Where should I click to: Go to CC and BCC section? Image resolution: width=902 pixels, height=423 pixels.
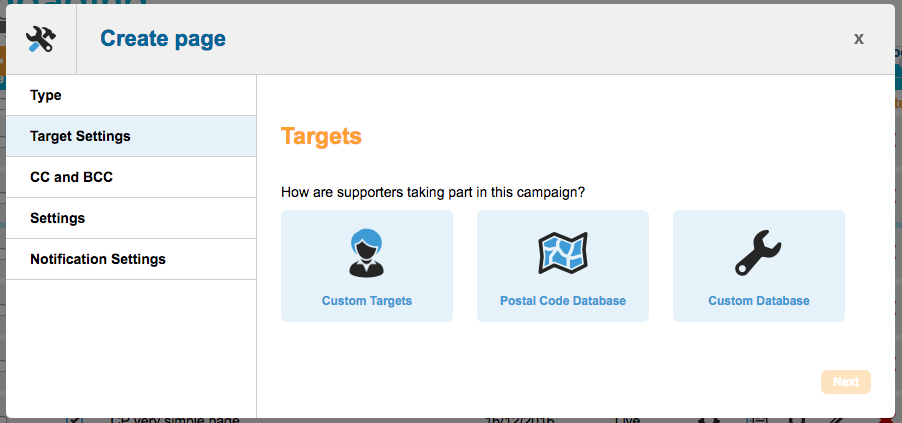(x=70, y=177)
